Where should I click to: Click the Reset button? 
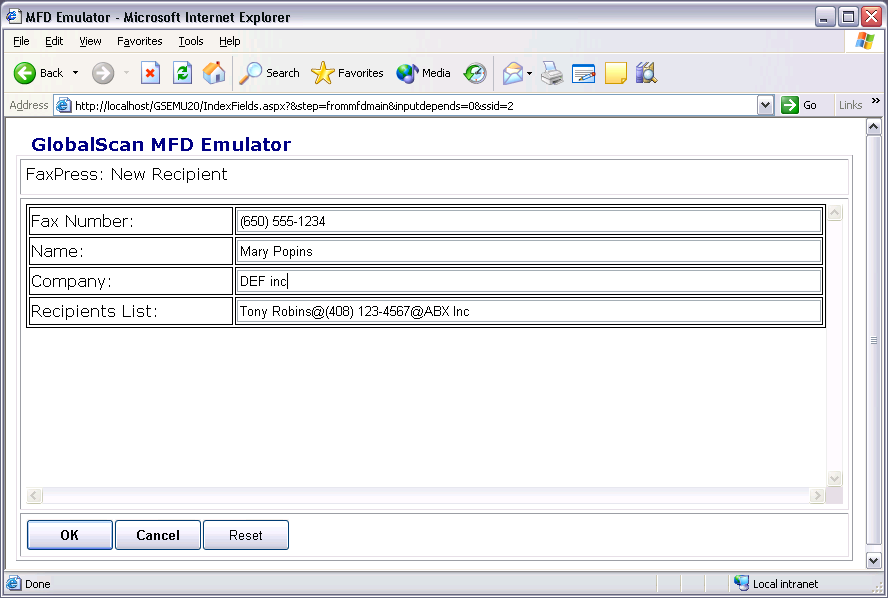click(x=246, y=535)
